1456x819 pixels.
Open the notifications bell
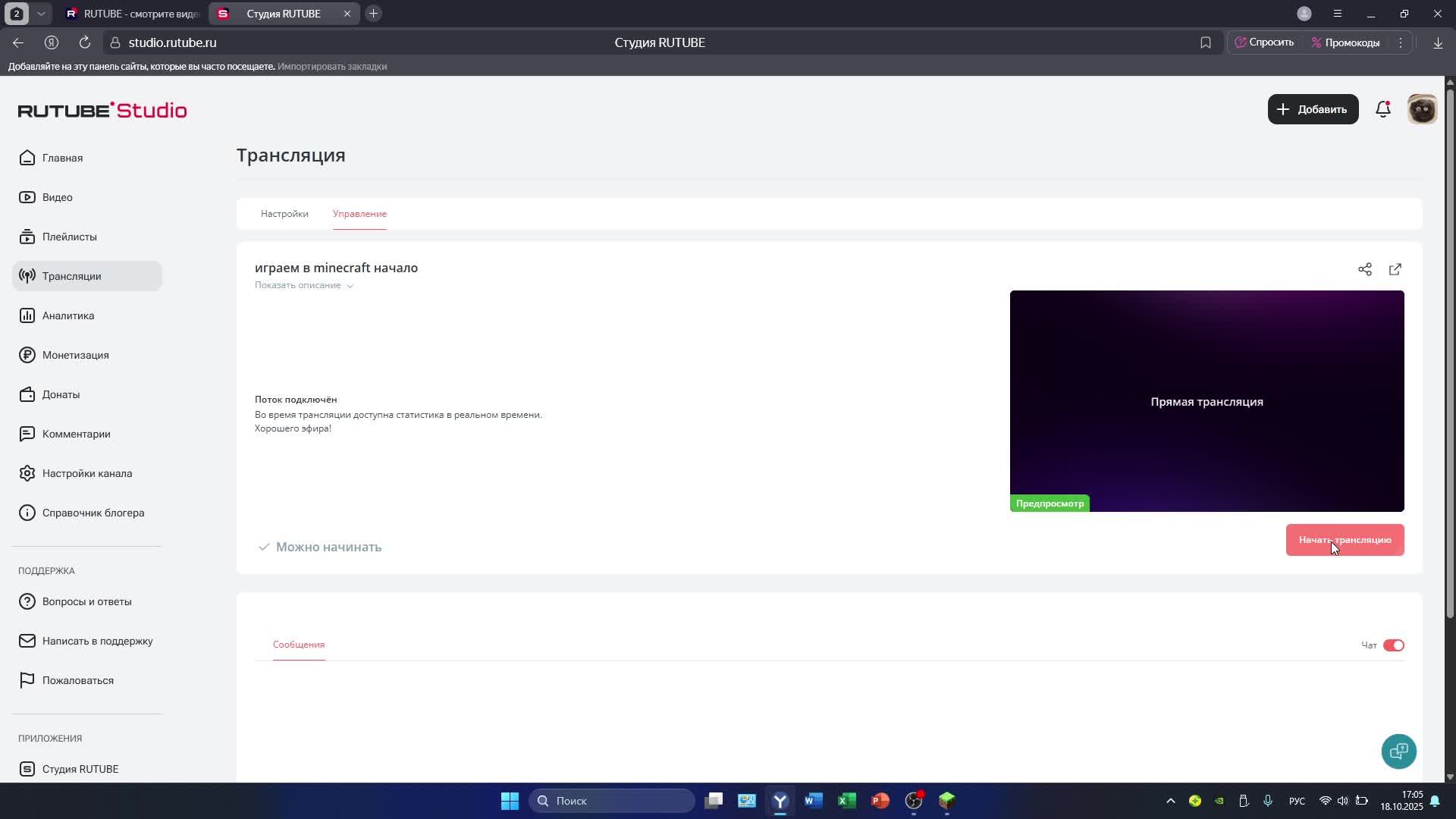pyautogui.click(x=1383, y=109)
